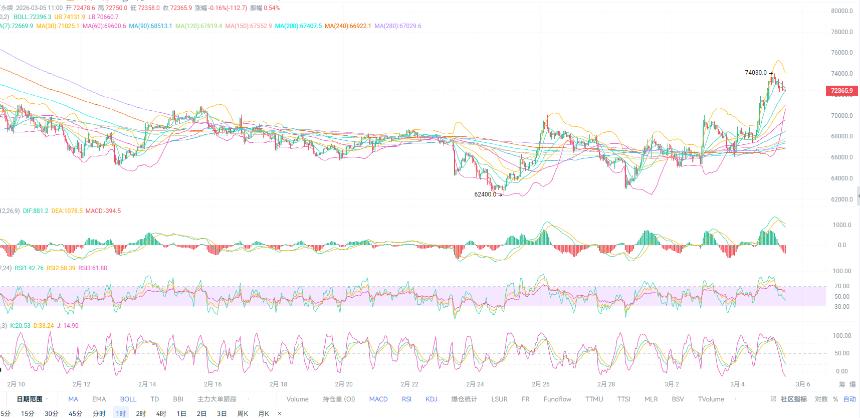Click the MA(30) 71025.1 legend entry
860x418 pixels.
[58, 26]
